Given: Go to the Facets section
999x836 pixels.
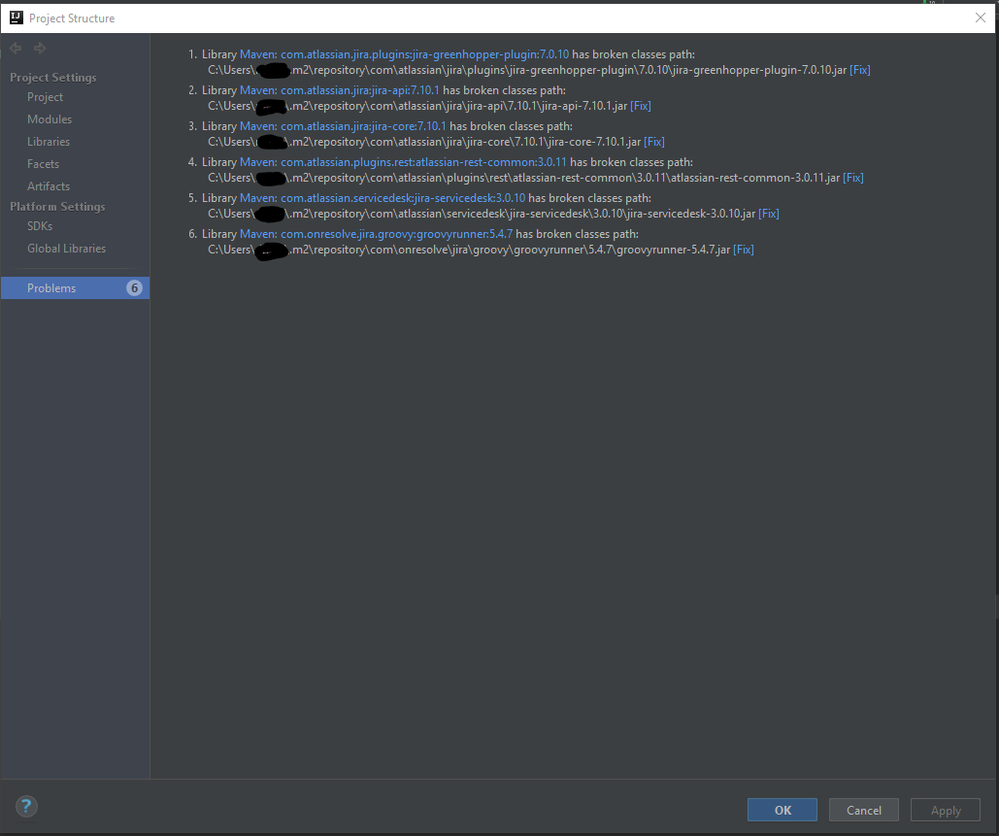Looking at the screenshot, I should point(43,164).
